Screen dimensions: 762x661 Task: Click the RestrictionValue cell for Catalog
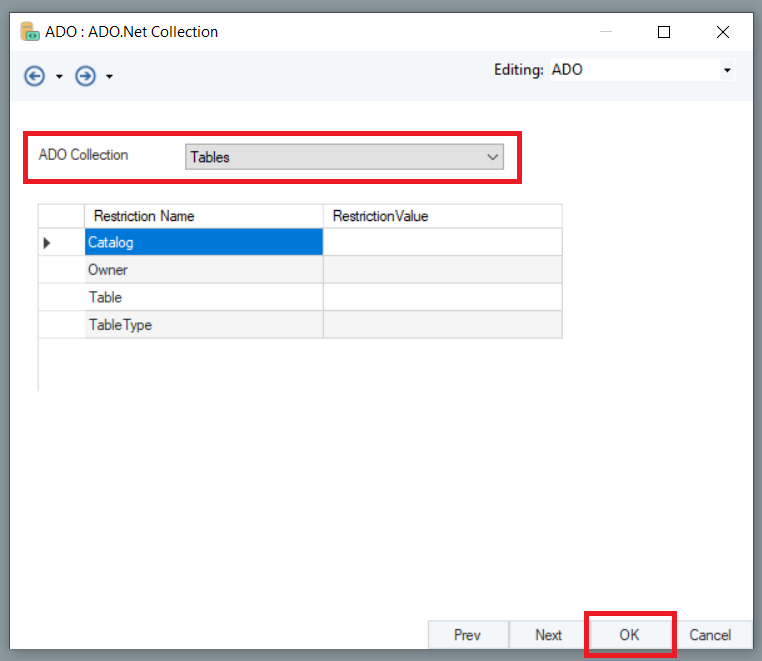tap(442, 242)
